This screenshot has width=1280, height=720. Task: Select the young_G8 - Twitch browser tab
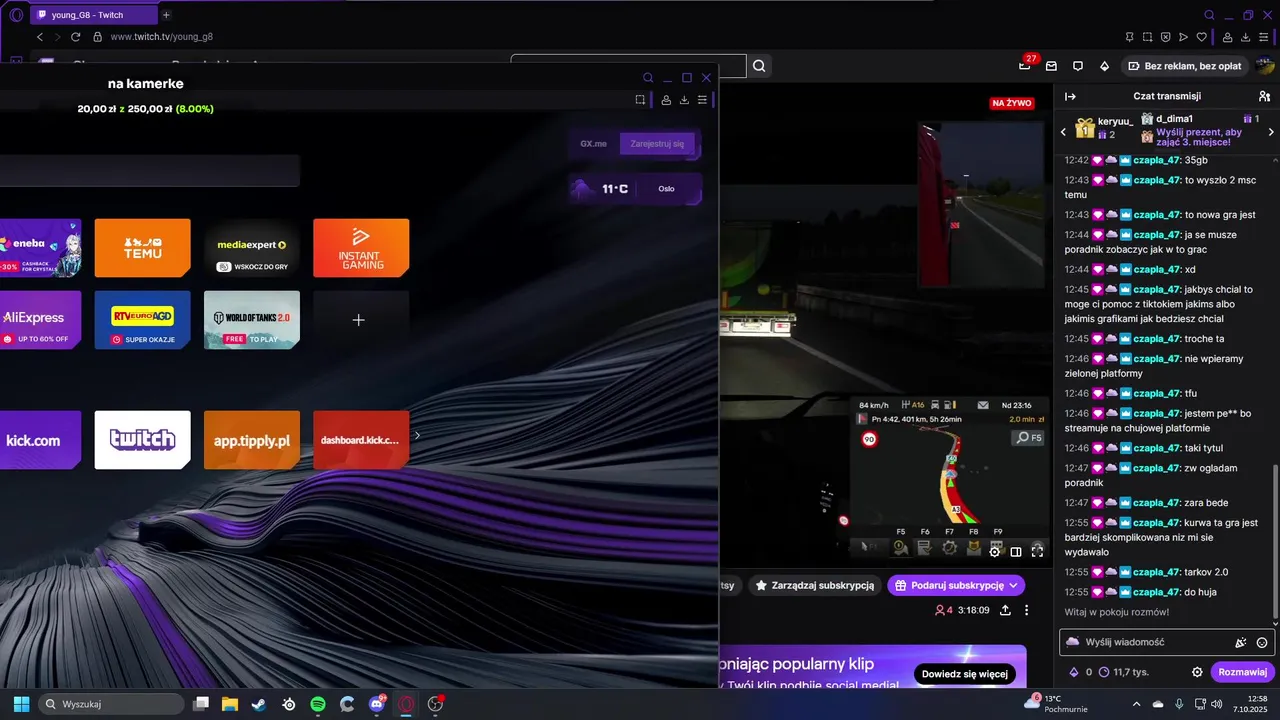94,15
